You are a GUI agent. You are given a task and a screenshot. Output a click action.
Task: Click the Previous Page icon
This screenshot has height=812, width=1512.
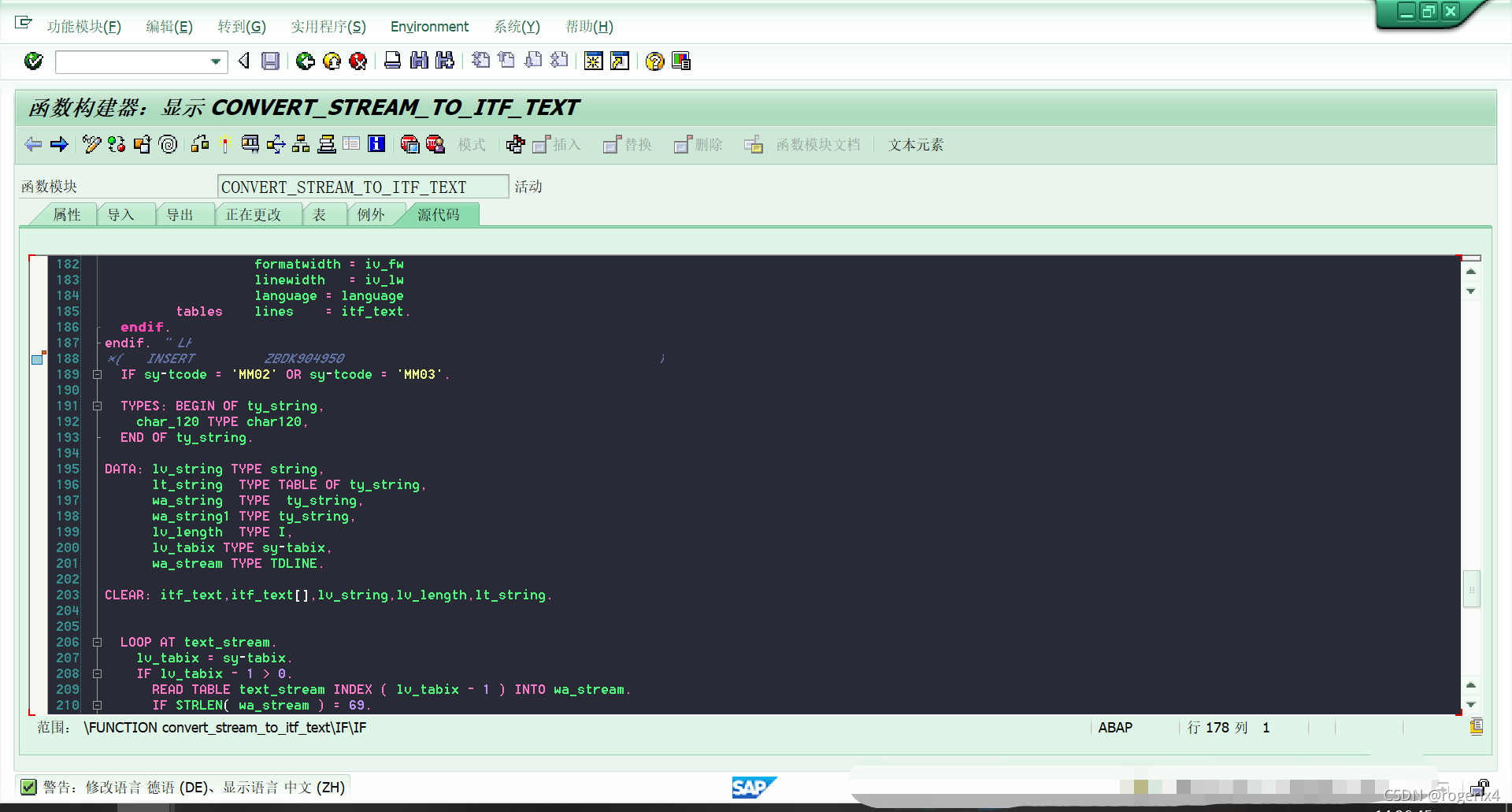pyautogui.click(x=506, y=61)
